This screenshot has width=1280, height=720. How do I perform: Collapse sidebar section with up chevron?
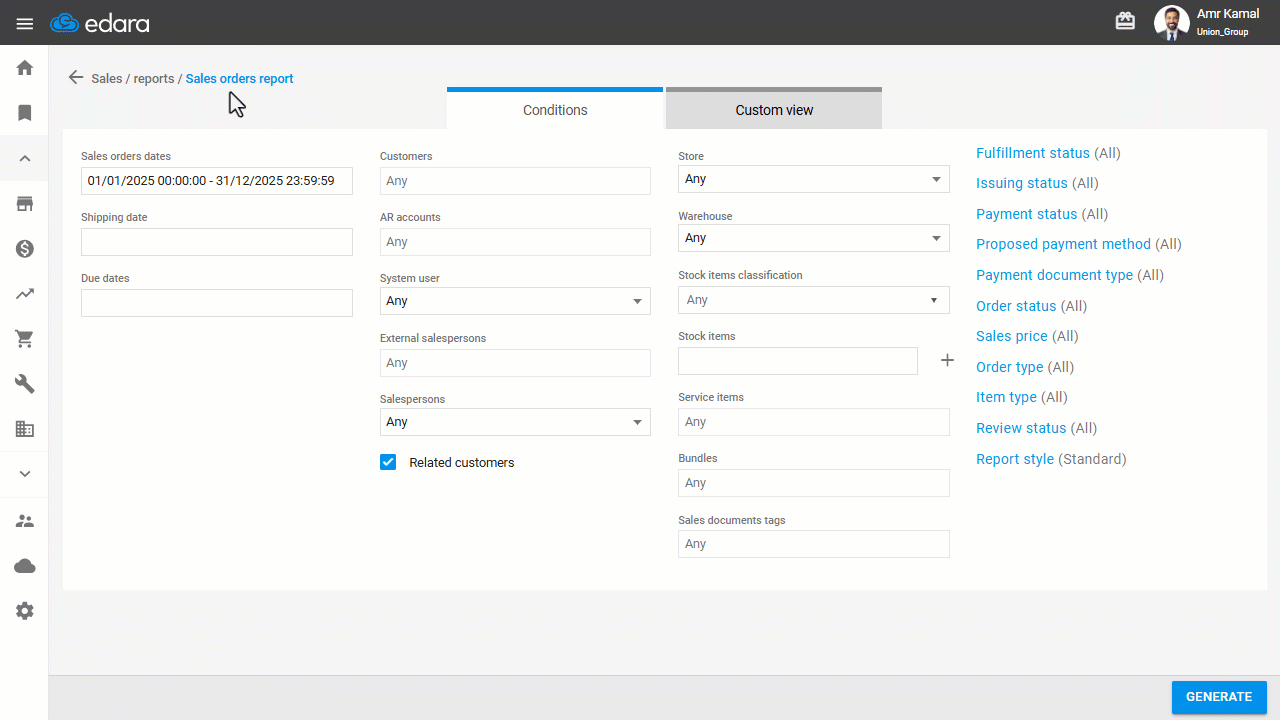(x=25, y=158)
